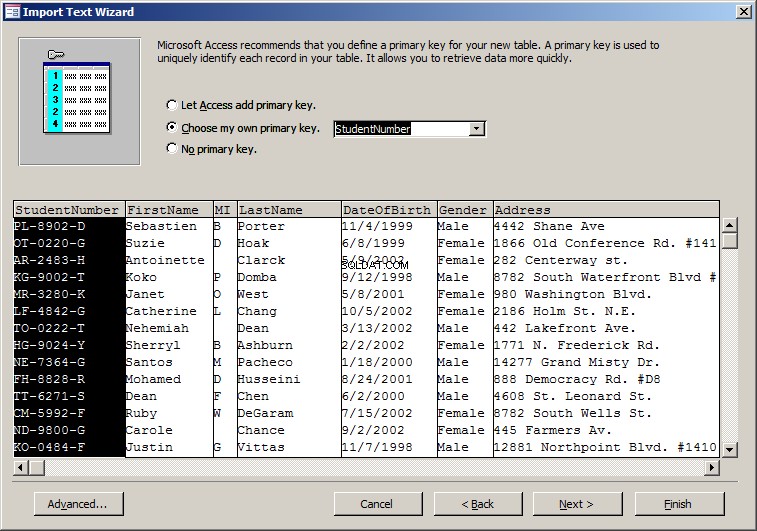Click the Finish button

[x=679, y=504]
